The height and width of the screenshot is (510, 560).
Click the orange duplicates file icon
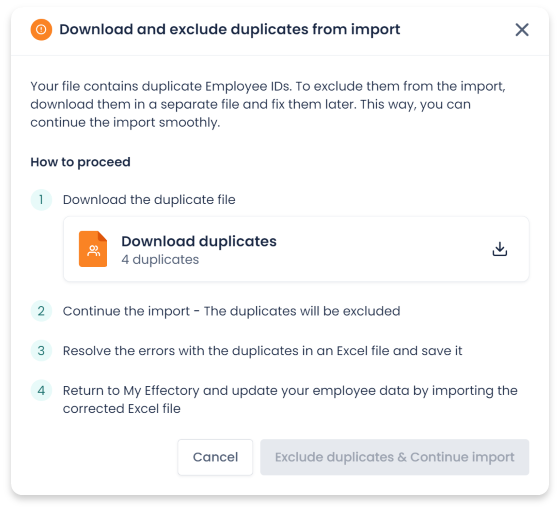tap(93, 249)
